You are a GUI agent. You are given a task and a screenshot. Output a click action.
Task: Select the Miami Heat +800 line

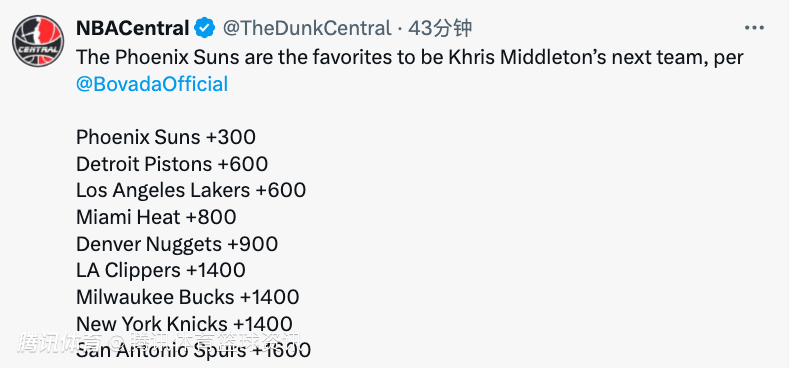tap(156, 217)
